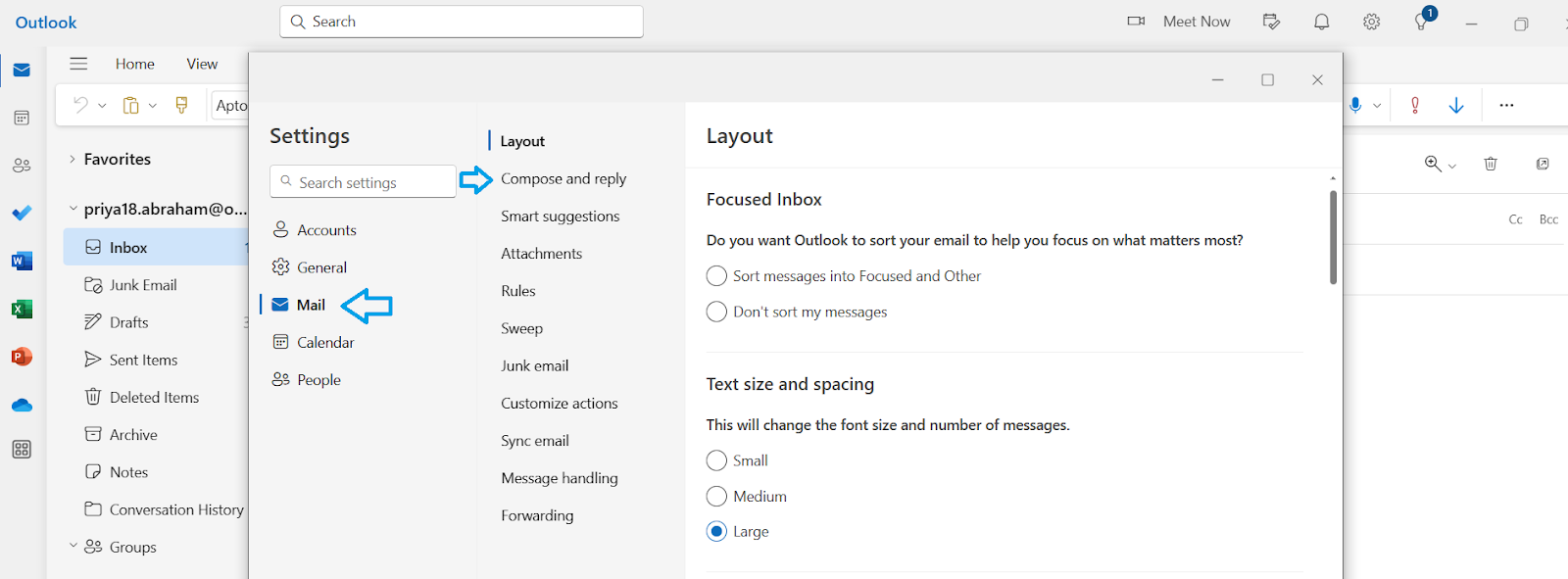Click the Layout pane vertical scrollbar
1568x579 pixels.
(x=1333, y=237)
